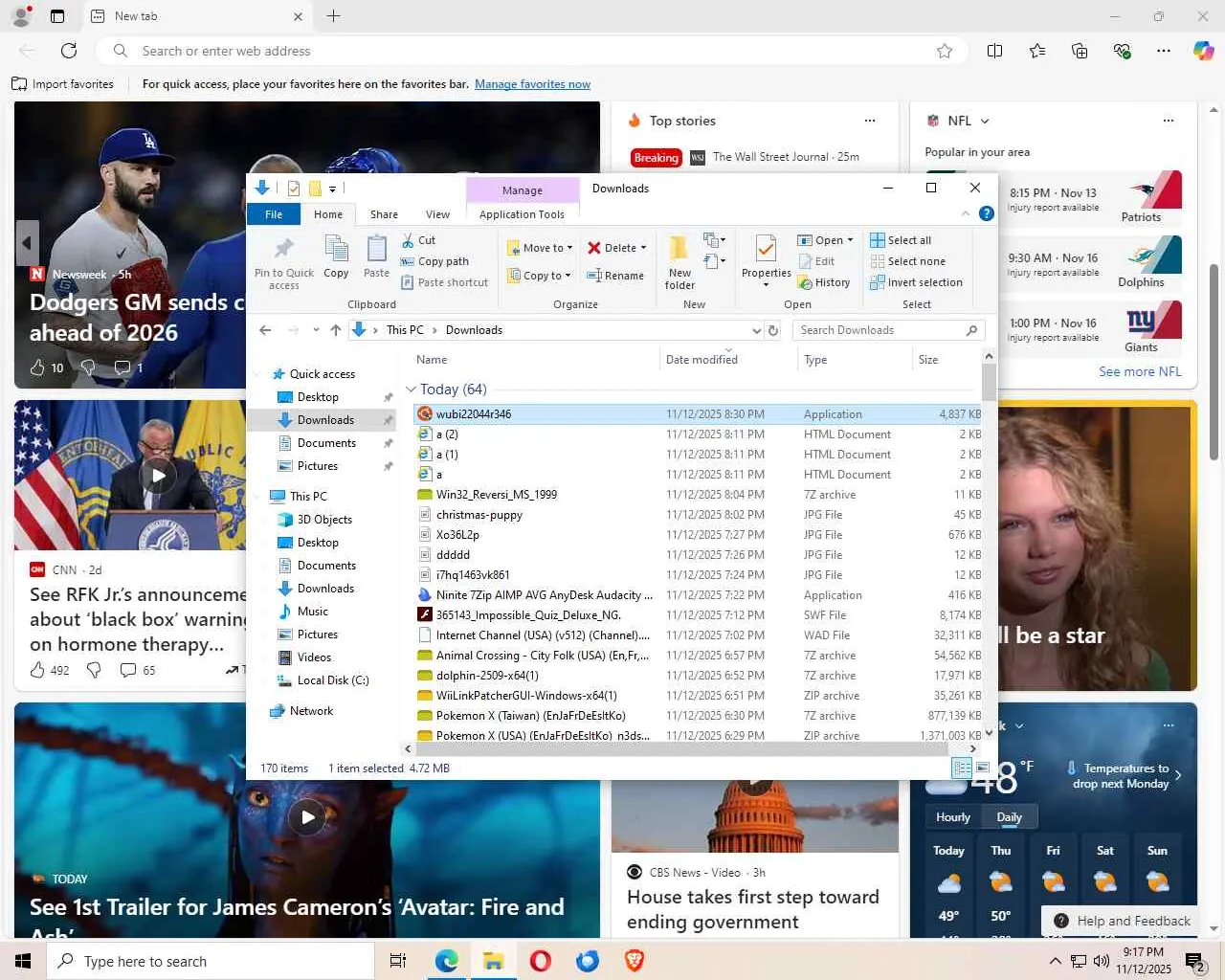
Task: Go back in File Explorer navigation
Action: point(265,330)
